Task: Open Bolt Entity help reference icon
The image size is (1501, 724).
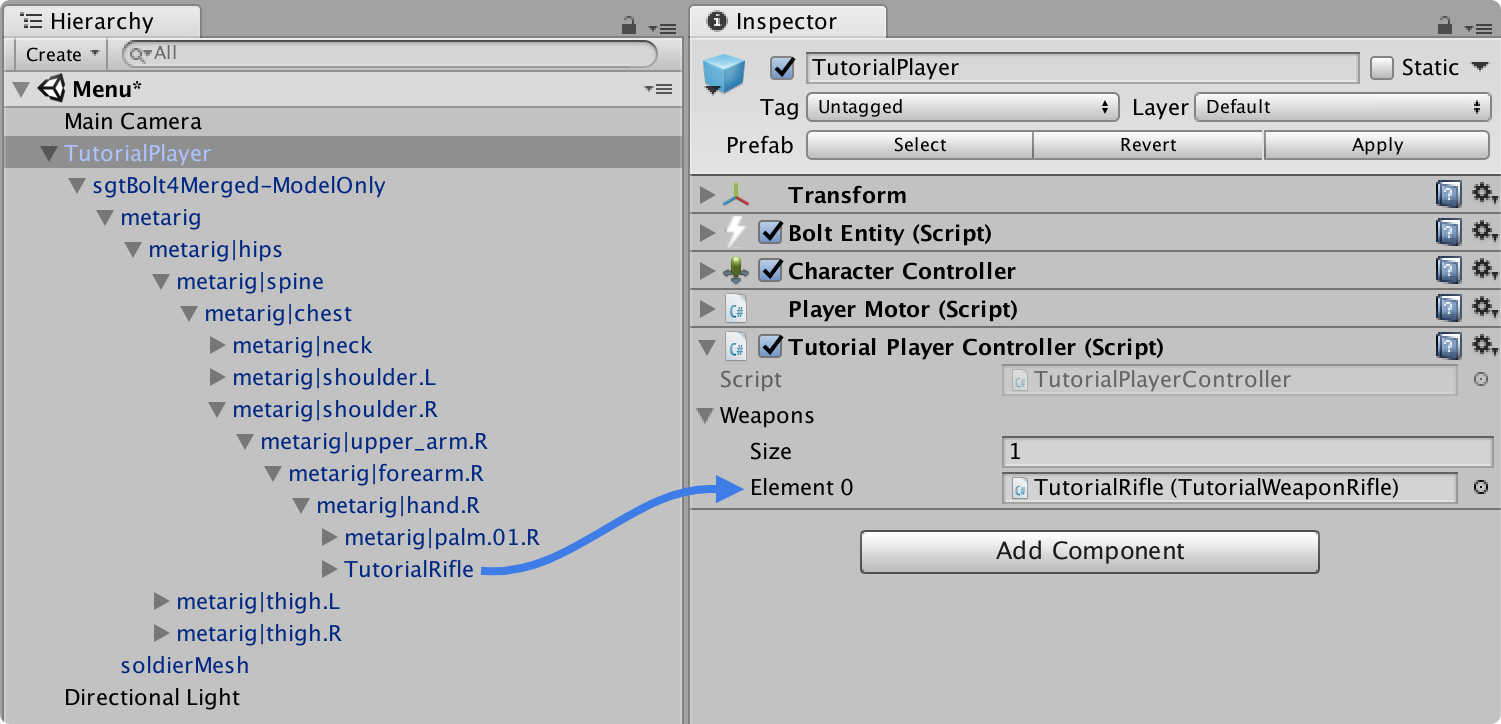Action: (x=1448, y=233)
